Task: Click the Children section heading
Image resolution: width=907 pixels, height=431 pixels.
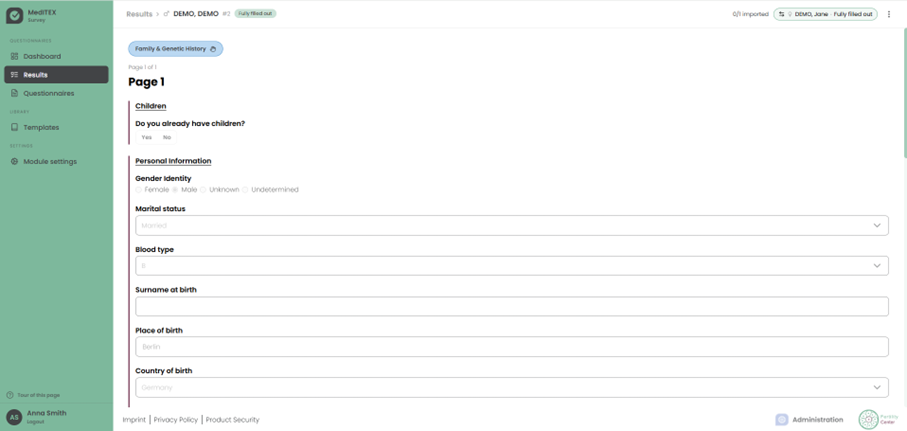Action: pyautogui.click(x=151, y=106)
